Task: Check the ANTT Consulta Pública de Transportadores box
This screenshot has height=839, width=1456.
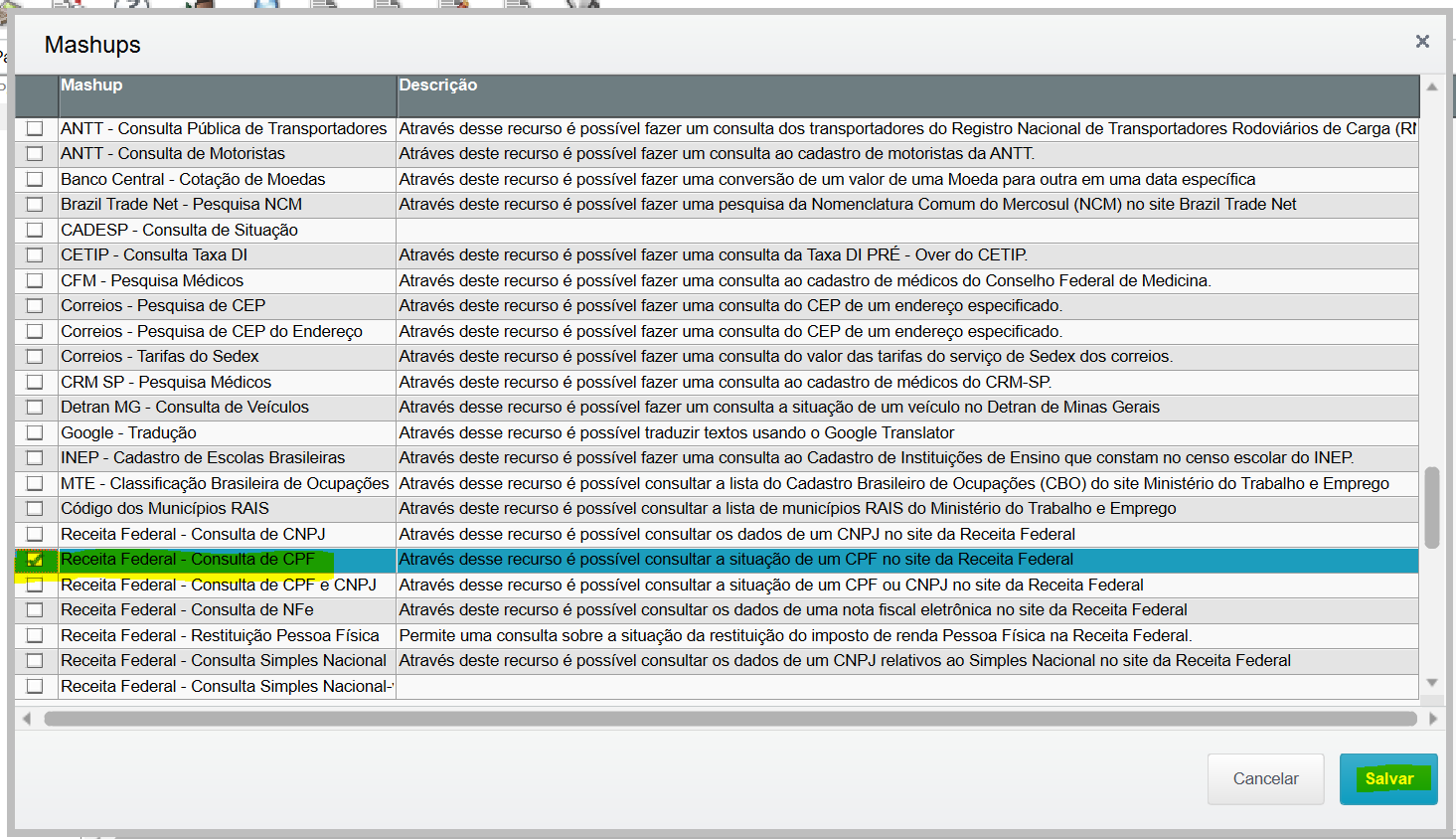Action: (x=35, y=128)
